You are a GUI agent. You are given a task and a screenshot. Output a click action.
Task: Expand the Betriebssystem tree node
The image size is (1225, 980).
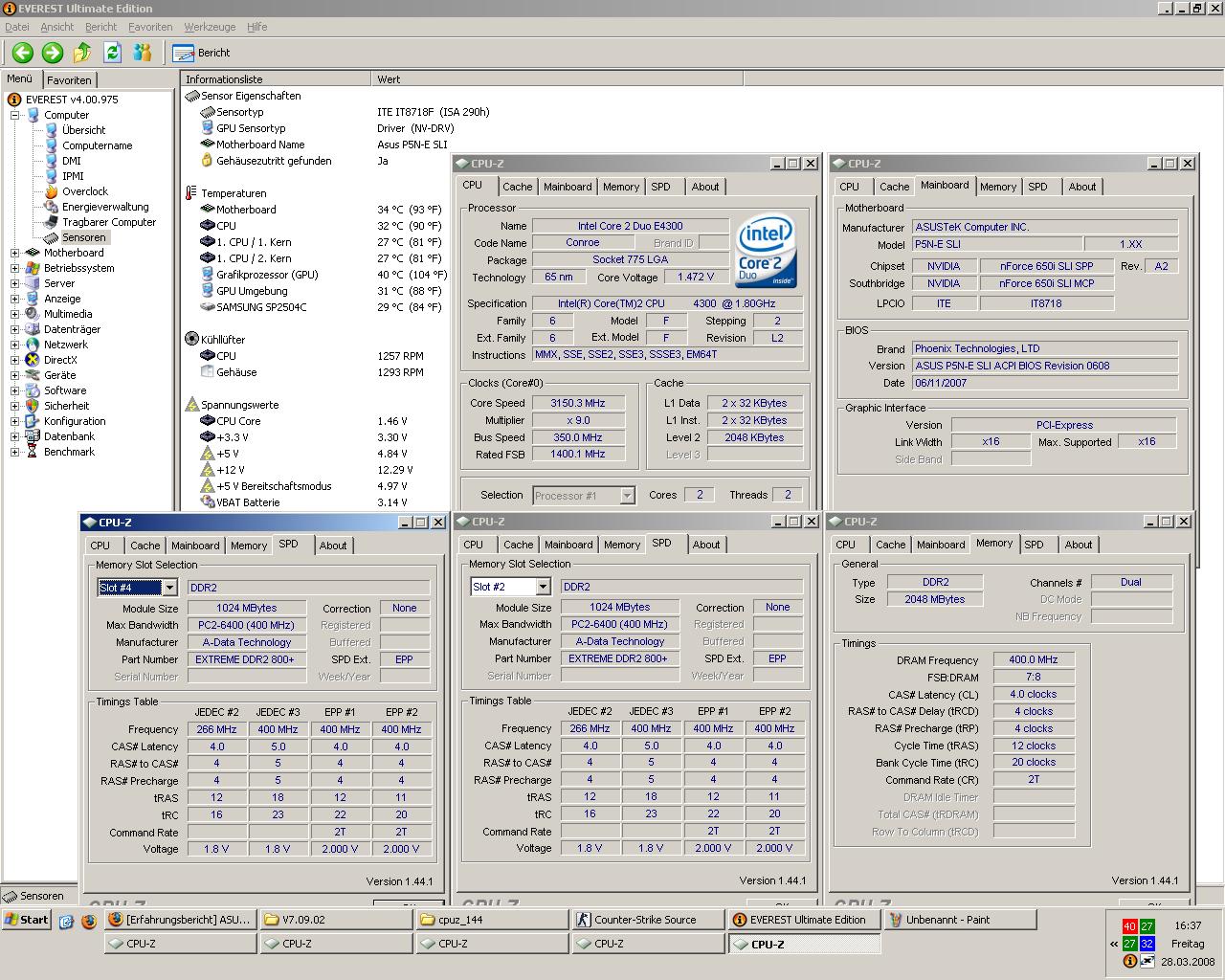pyautogui.click(x=15, y=268)
